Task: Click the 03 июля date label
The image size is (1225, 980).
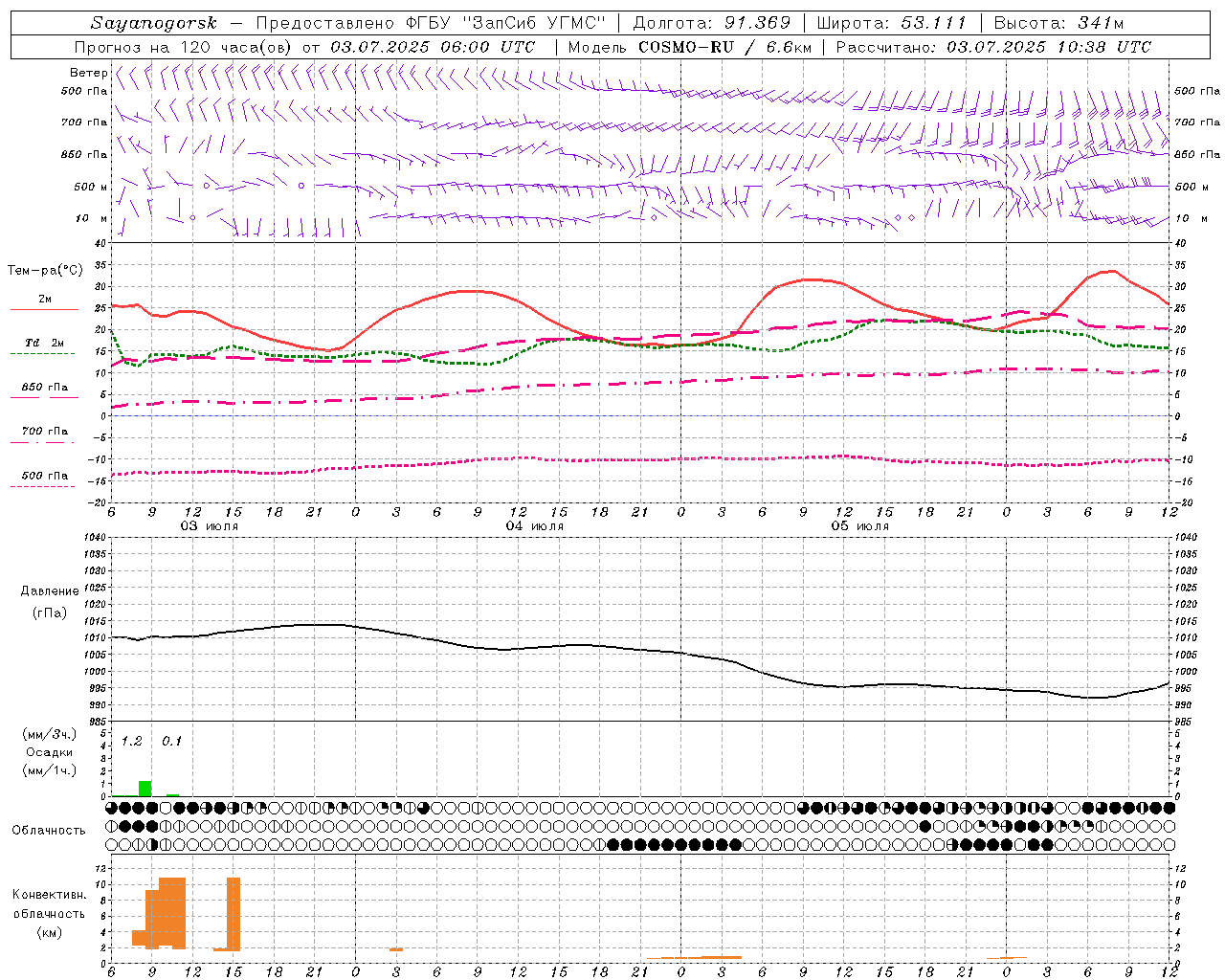Action: [x=210, y=525]
